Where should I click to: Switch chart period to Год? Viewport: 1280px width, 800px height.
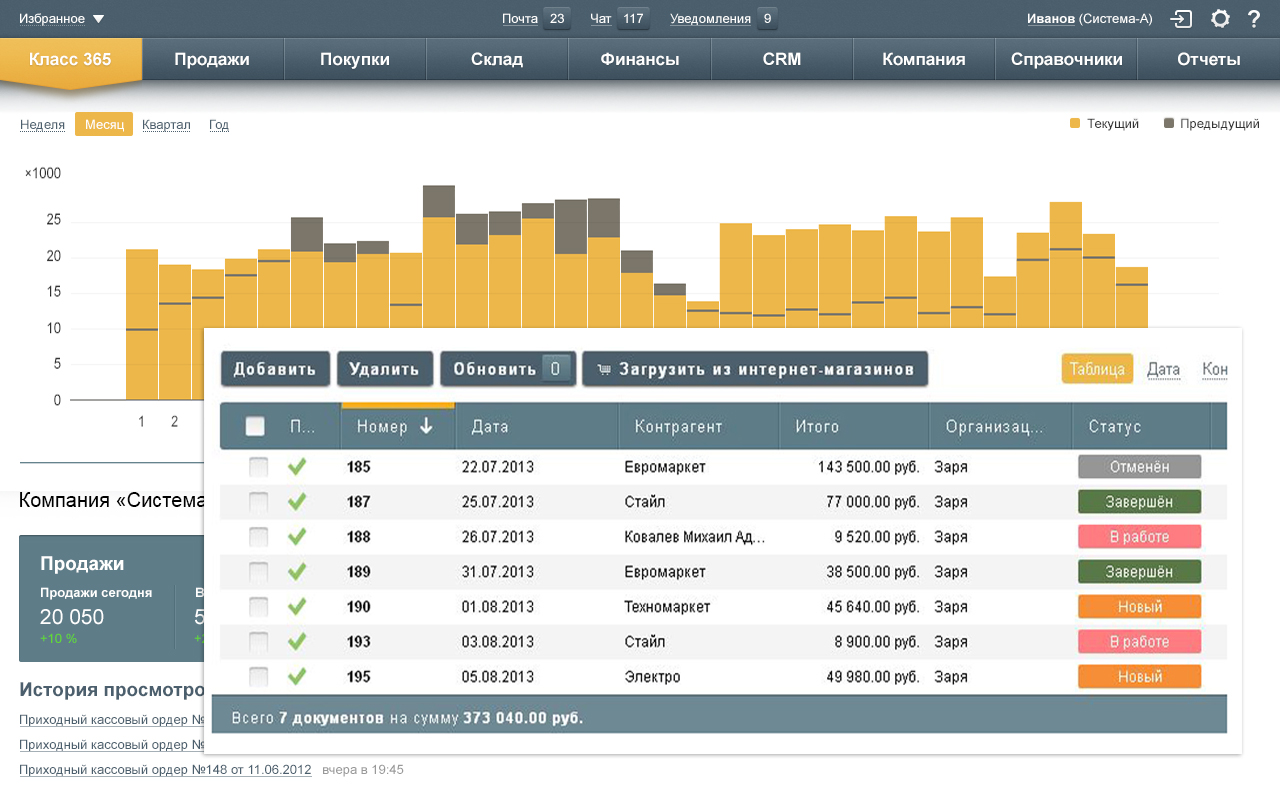219,125
